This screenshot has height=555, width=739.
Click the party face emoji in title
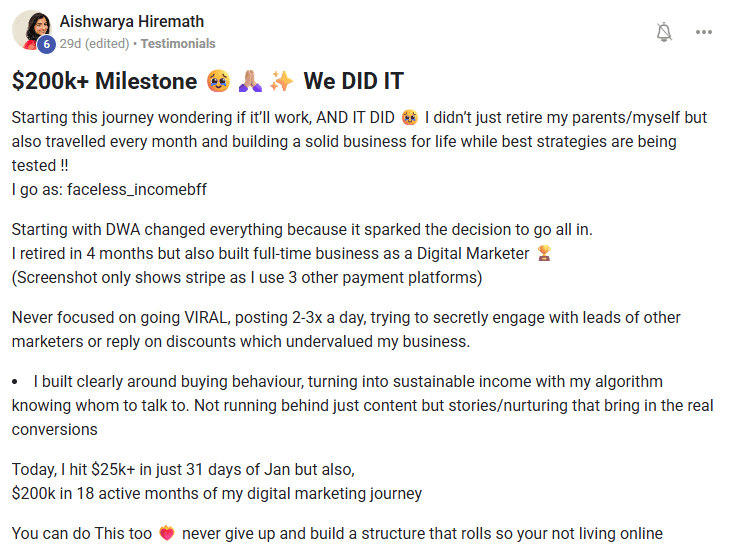pyautogui.click(x=219, y=81)
